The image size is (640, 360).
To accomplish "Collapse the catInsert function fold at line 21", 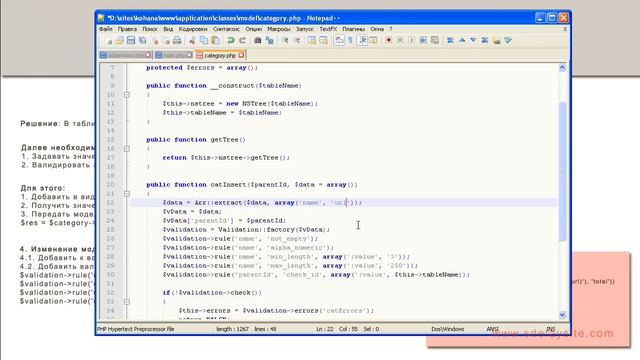I will coord(127,193).
